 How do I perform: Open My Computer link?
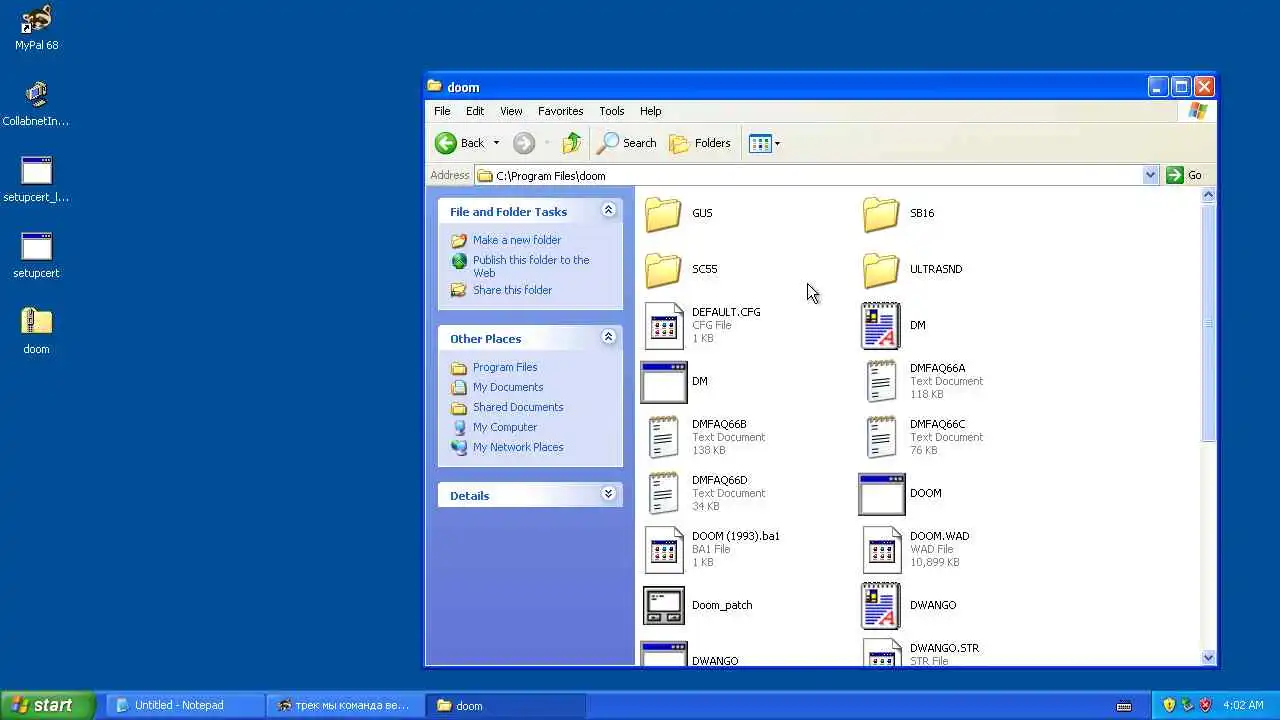click(x=505, y=427)
